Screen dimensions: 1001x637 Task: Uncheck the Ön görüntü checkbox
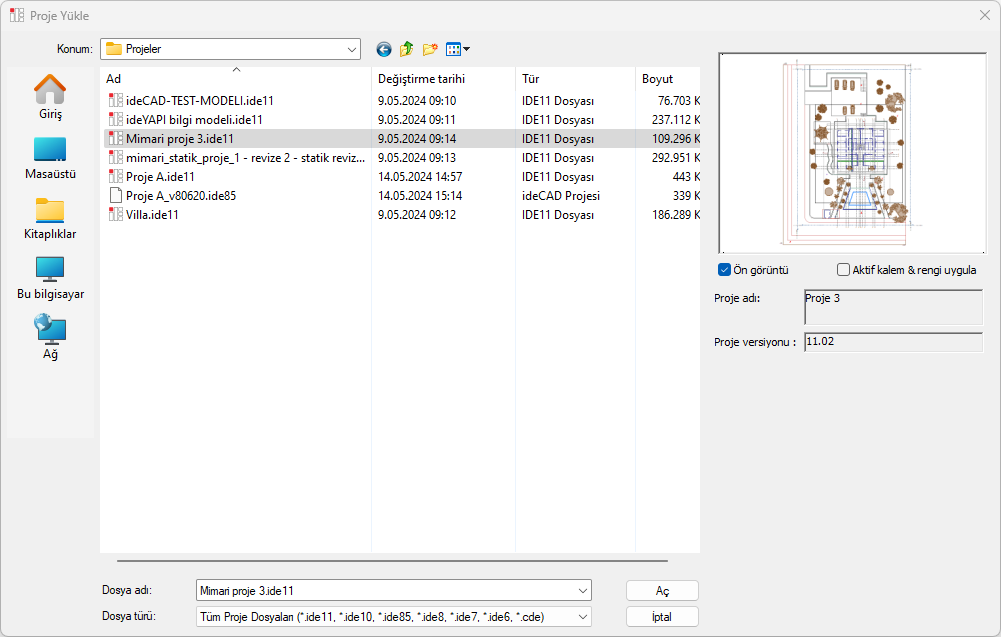(724, 270)
